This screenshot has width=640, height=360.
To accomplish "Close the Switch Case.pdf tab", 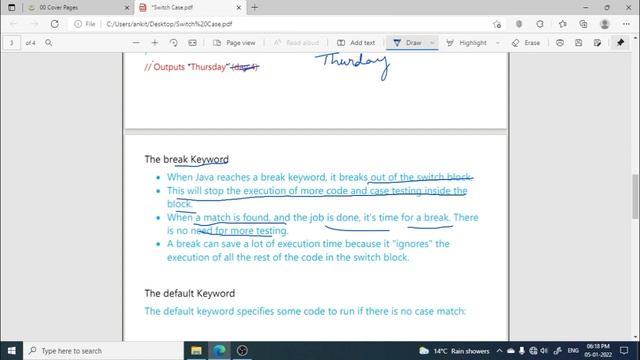I will [239, 7].
